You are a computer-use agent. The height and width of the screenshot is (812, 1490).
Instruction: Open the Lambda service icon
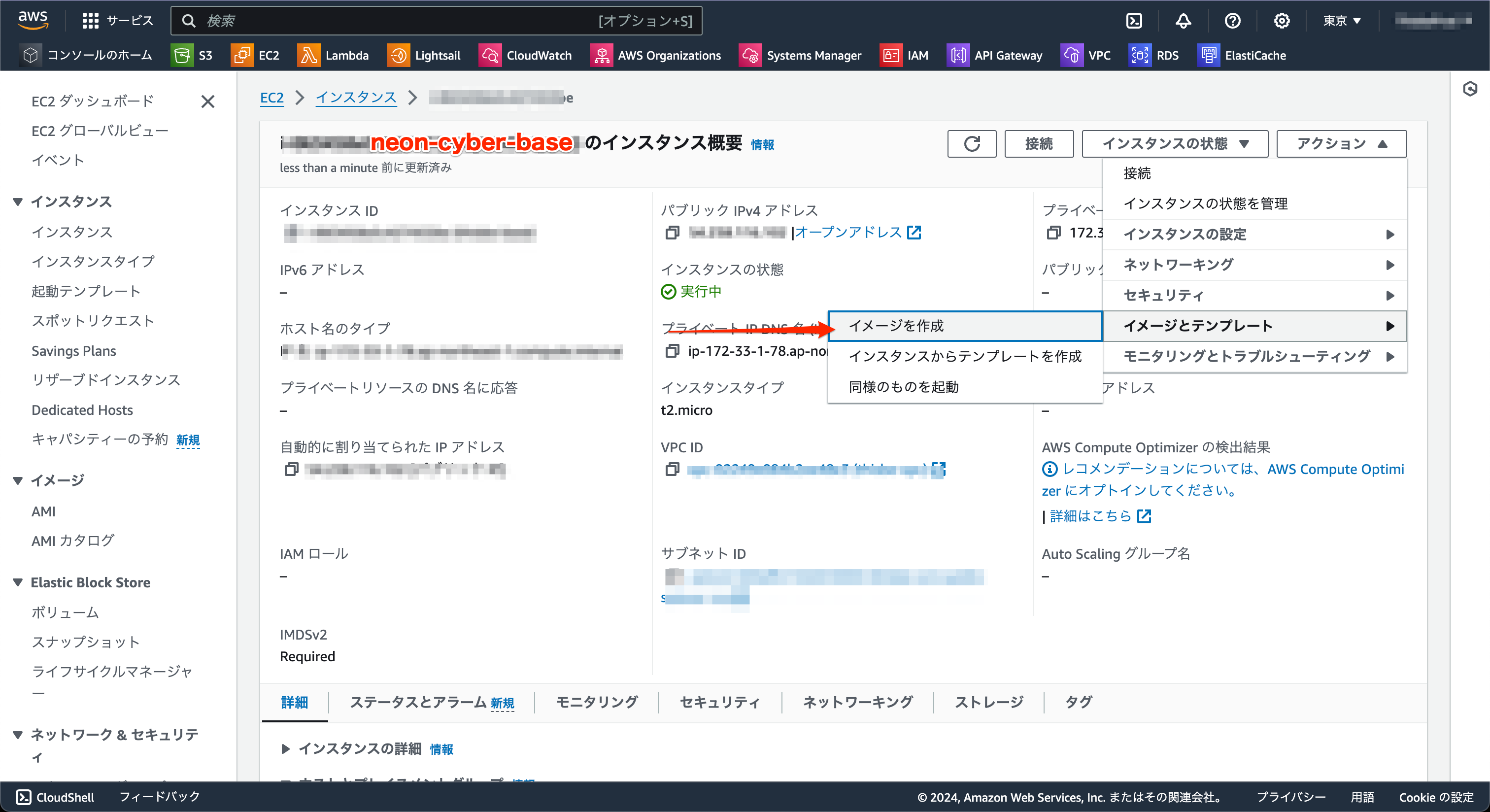click(308, 55)
